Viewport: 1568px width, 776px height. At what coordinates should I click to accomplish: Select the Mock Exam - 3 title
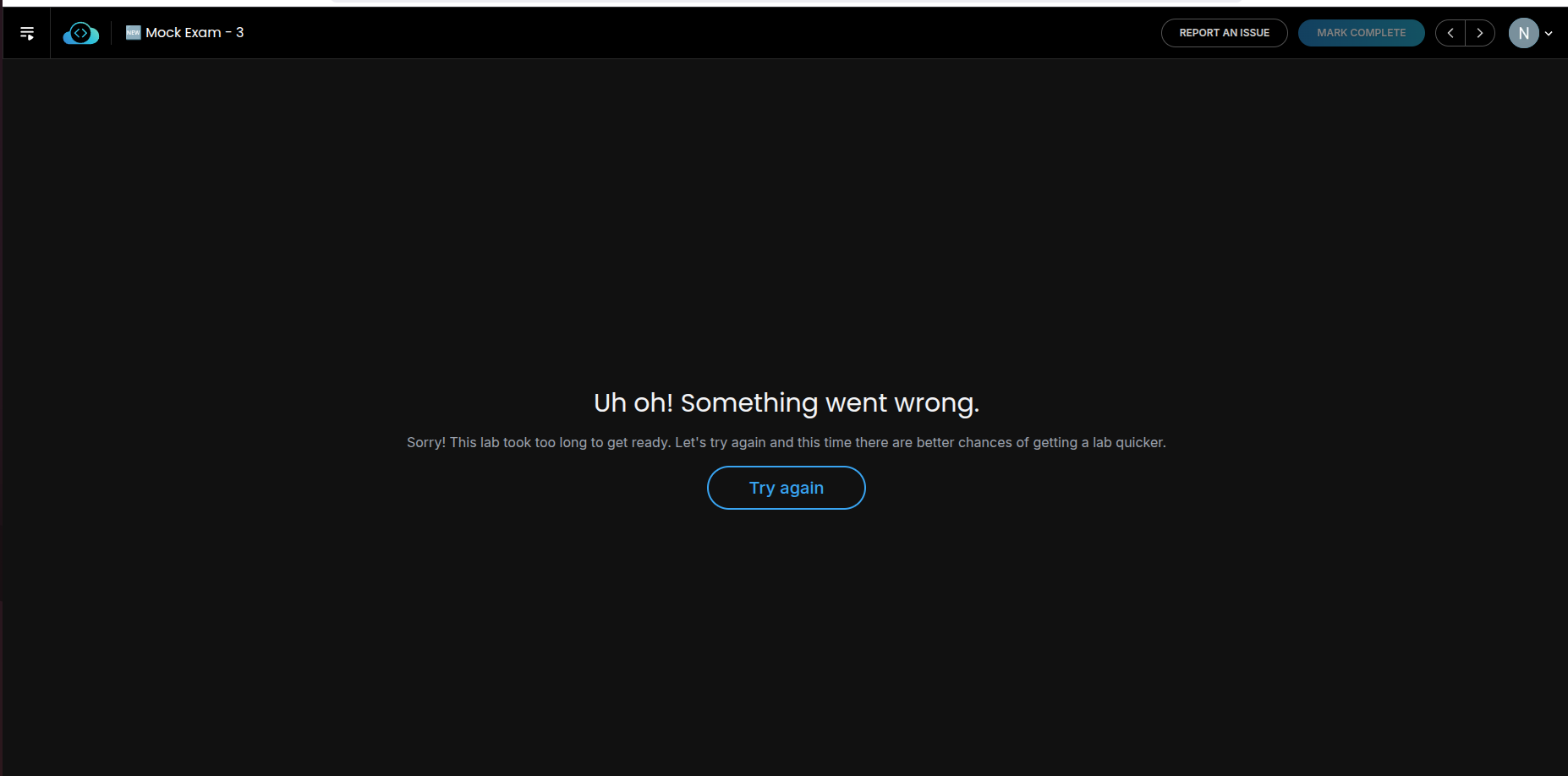coord(195,33)
